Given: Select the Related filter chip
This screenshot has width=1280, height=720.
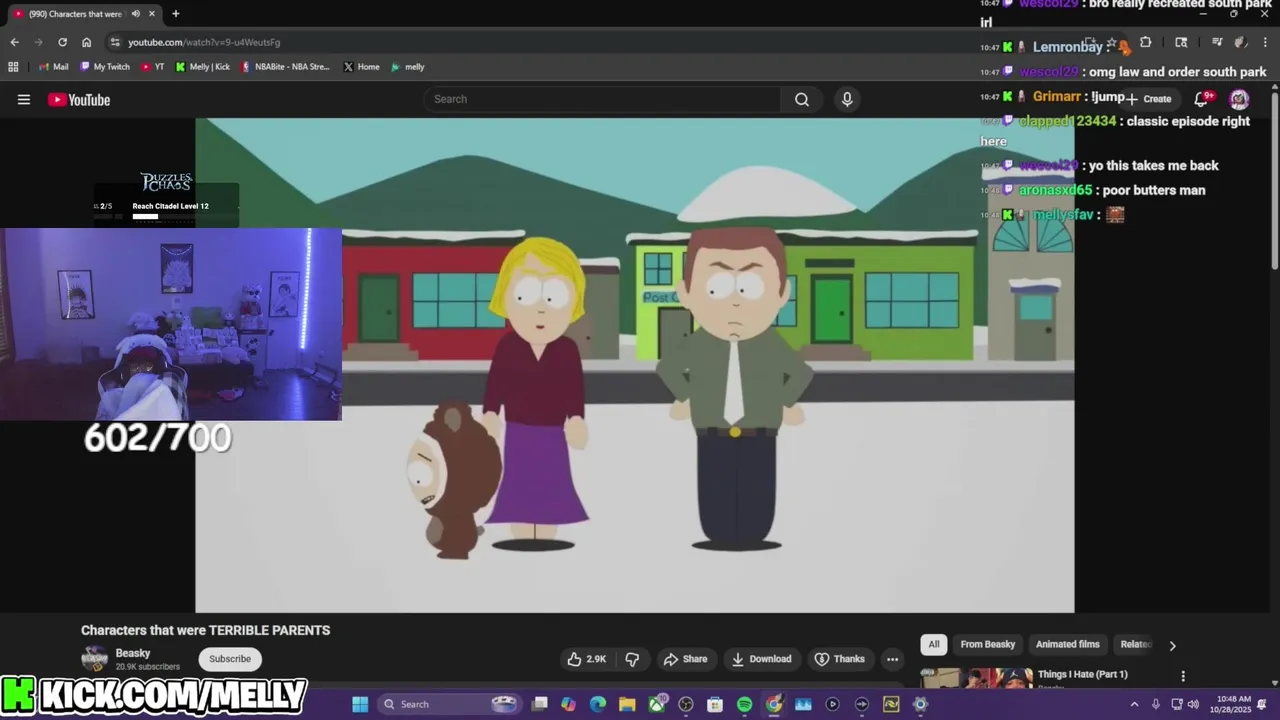Looking at the screenshot, I should click(1136, 645).
